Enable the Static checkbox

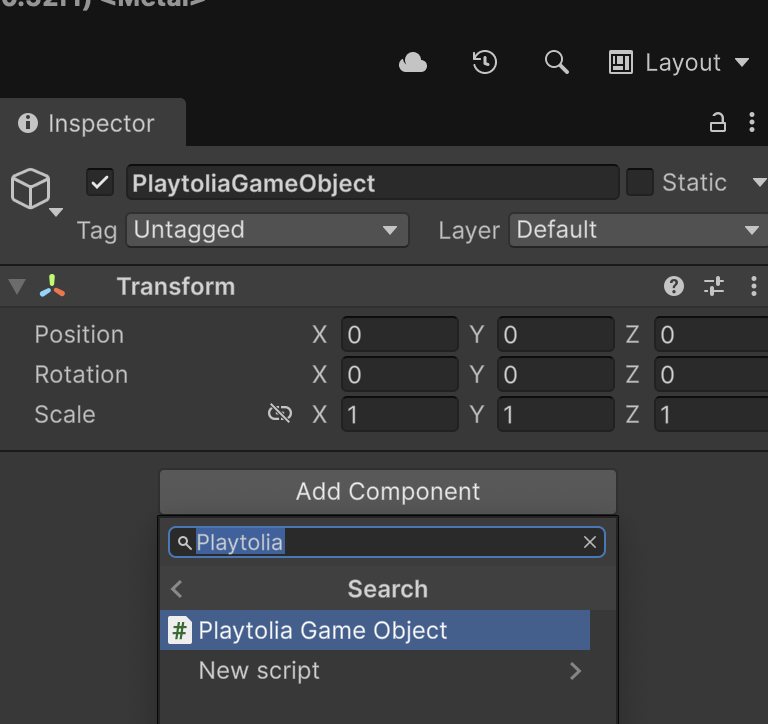tap(640, 182)
